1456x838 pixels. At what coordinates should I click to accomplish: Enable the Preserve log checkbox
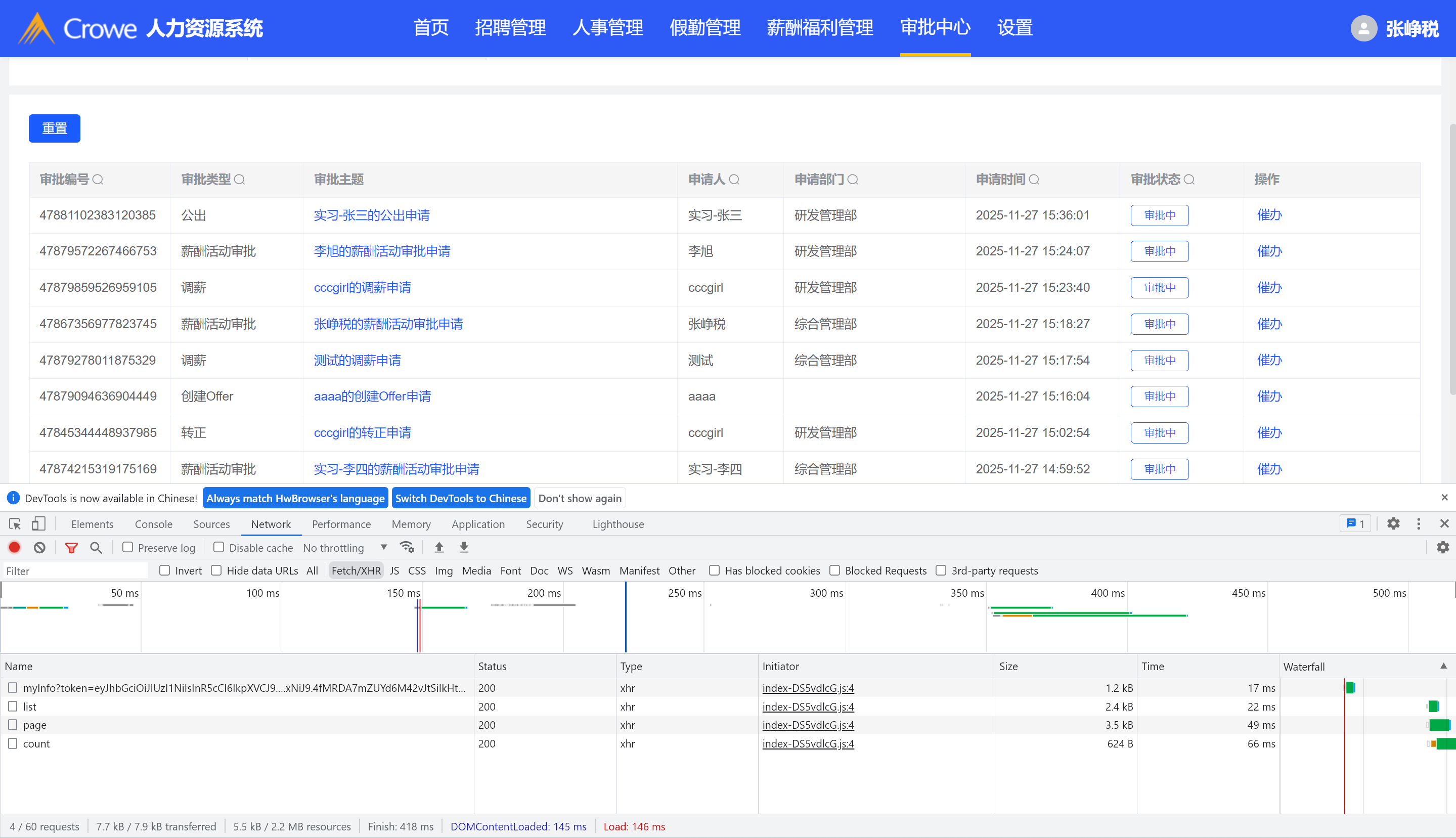tap(128, 547)
